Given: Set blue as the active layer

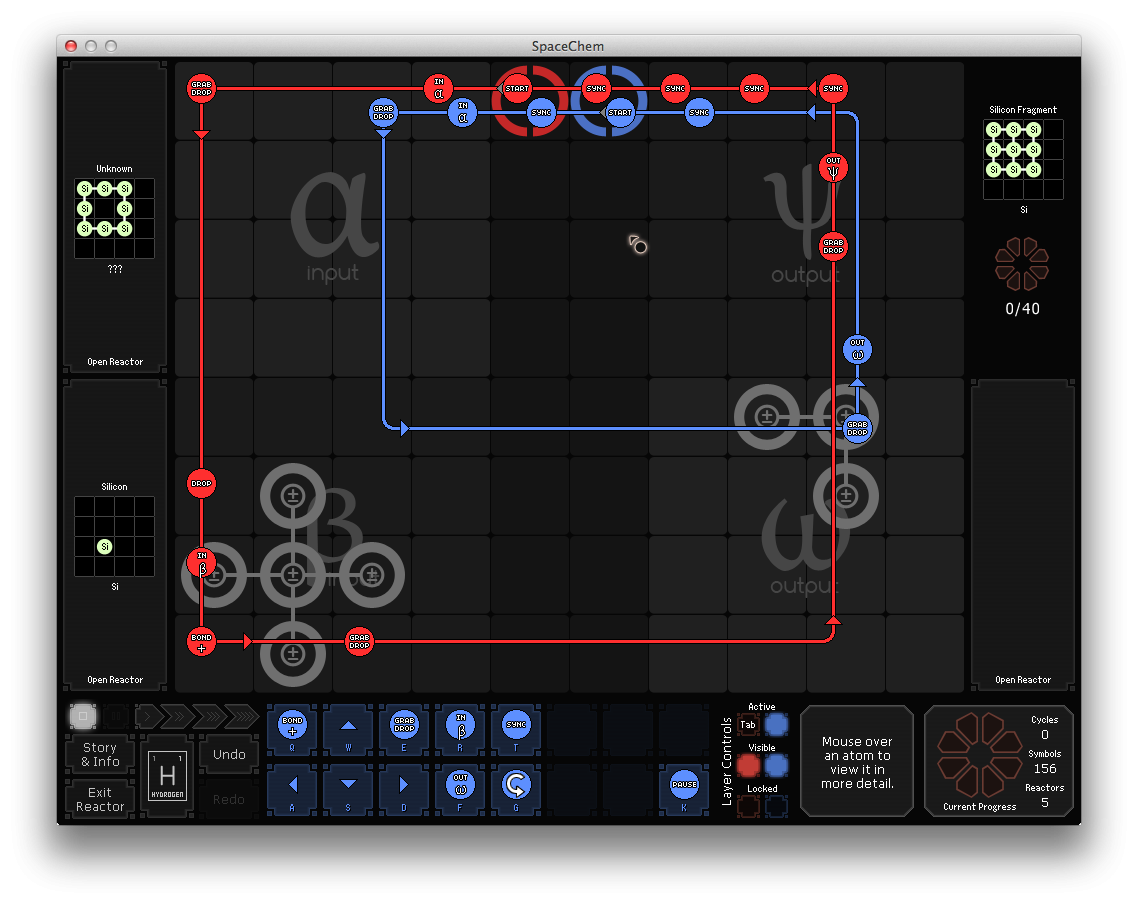Looking at the screenshot, I should point(776,724).
